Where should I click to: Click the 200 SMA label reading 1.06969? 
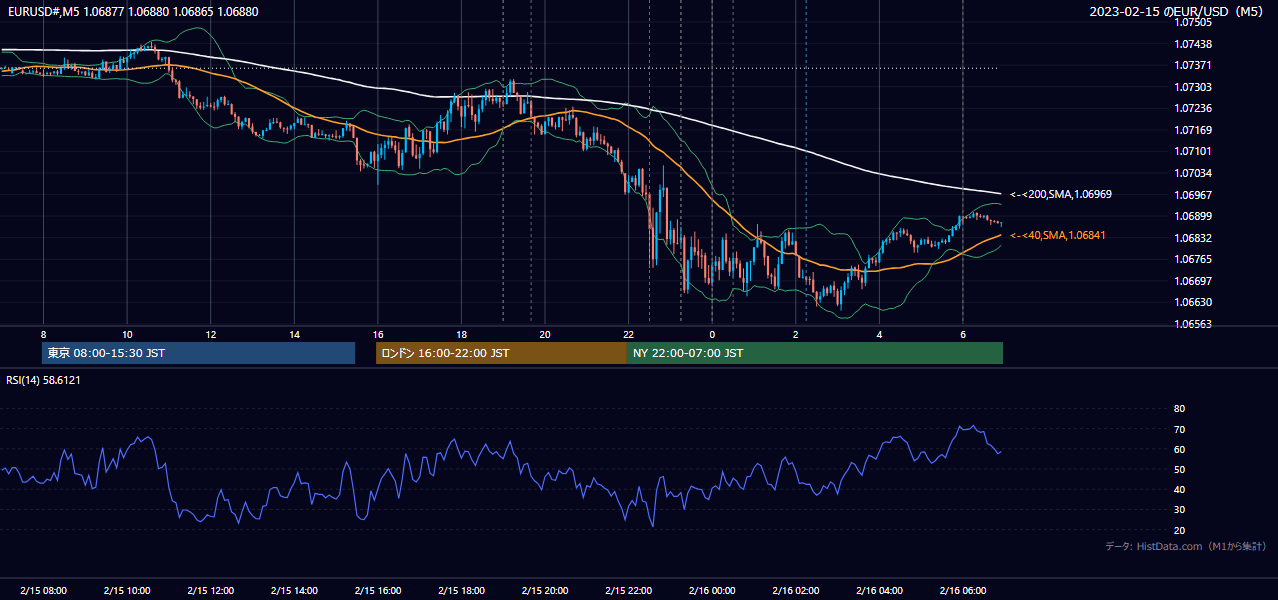tap(1061, 194)
